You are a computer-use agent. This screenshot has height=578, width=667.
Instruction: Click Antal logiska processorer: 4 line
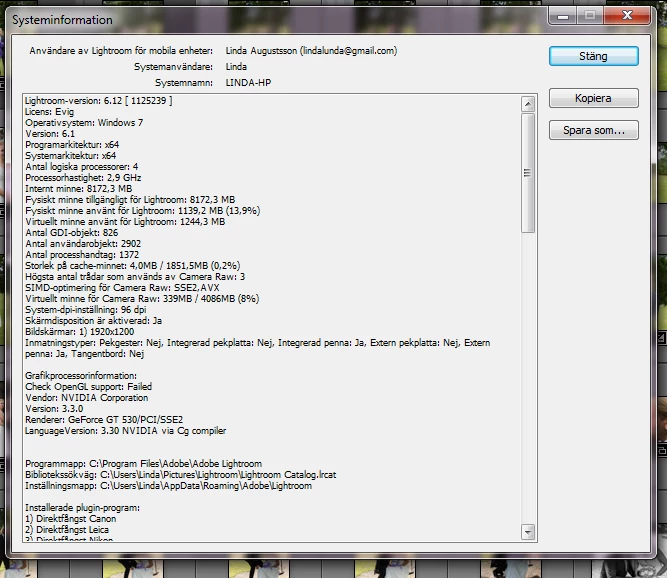point(81,167)
